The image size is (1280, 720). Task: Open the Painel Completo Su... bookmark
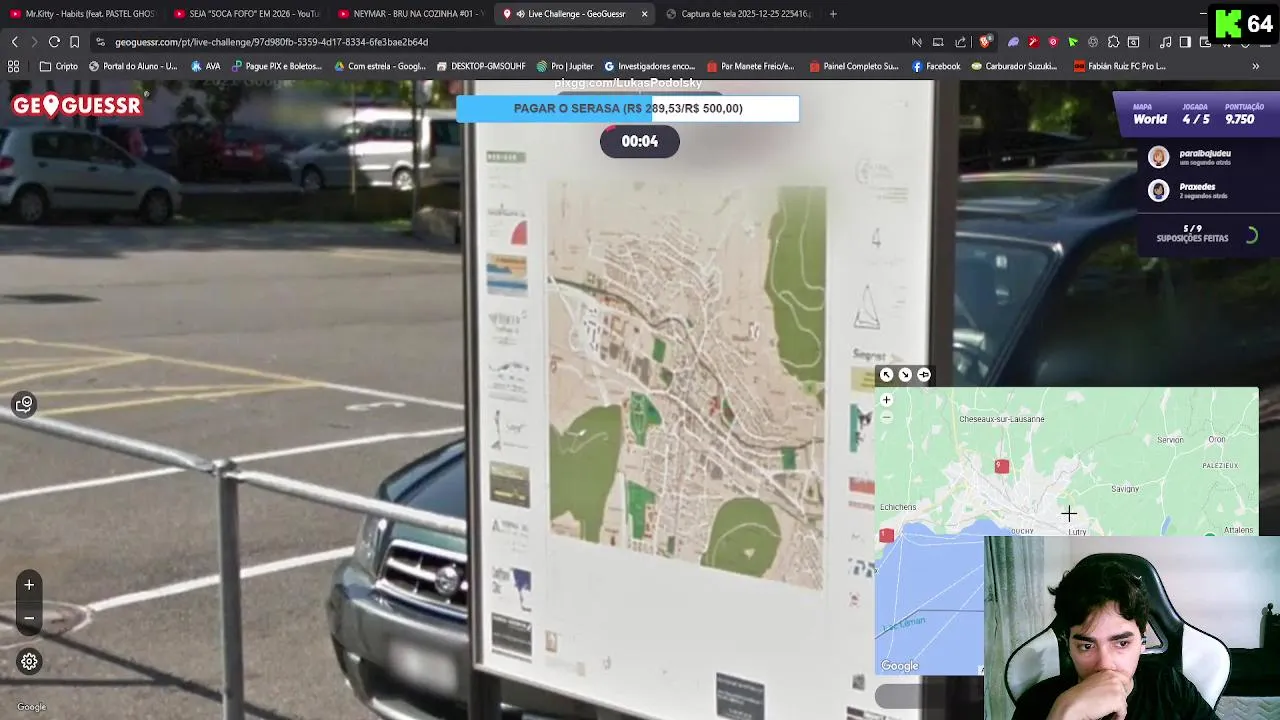point(854,66)
